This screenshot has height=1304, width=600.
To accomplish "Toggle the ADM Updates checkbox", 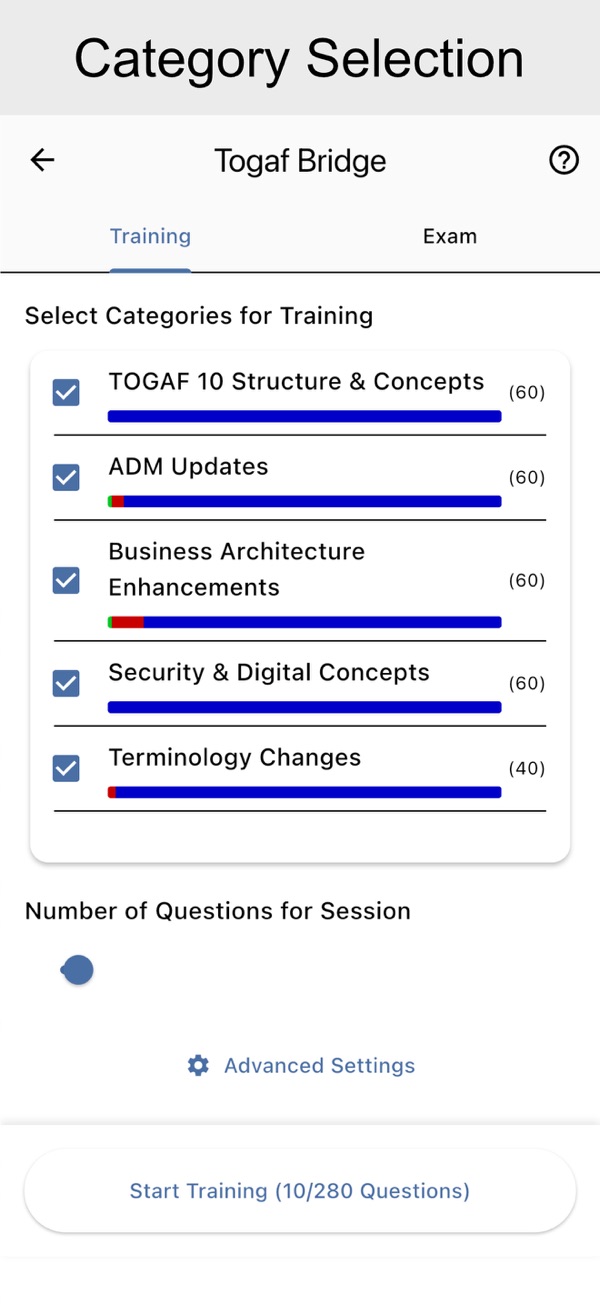I will tap(66, 478).
